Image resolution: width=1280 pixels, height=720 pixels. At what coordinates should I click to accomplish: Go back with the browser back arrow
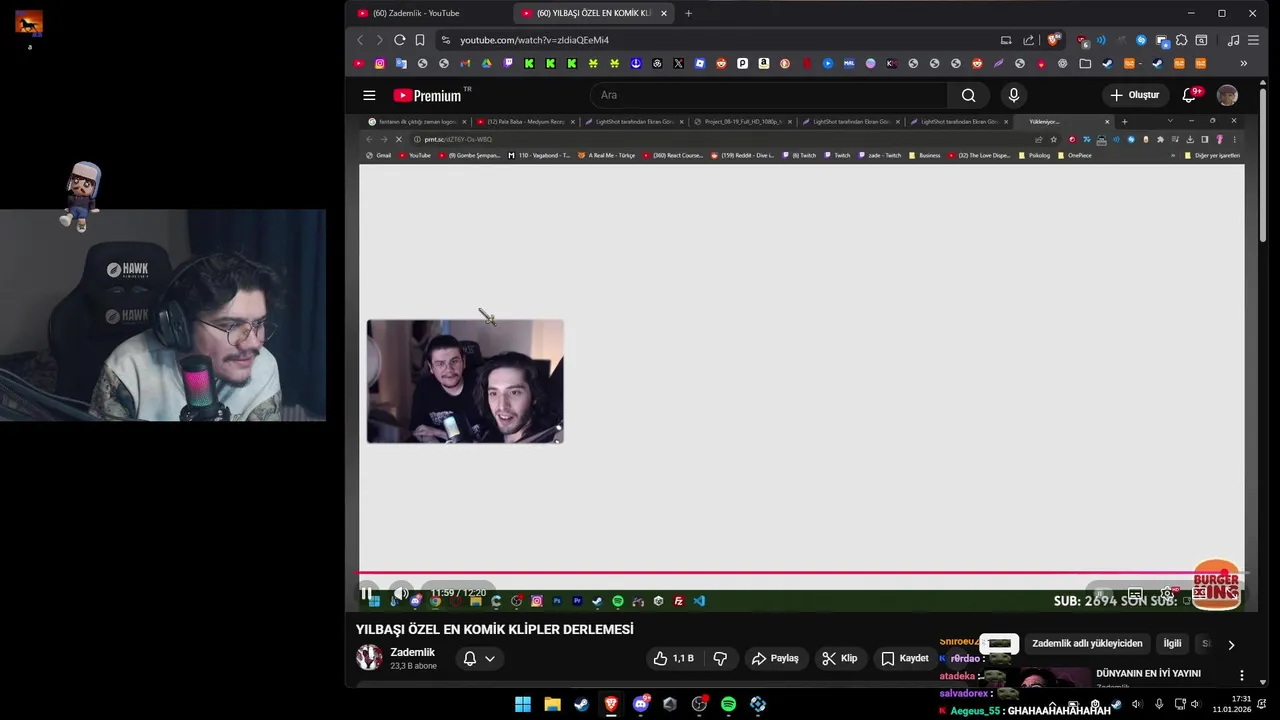(360, 40)
